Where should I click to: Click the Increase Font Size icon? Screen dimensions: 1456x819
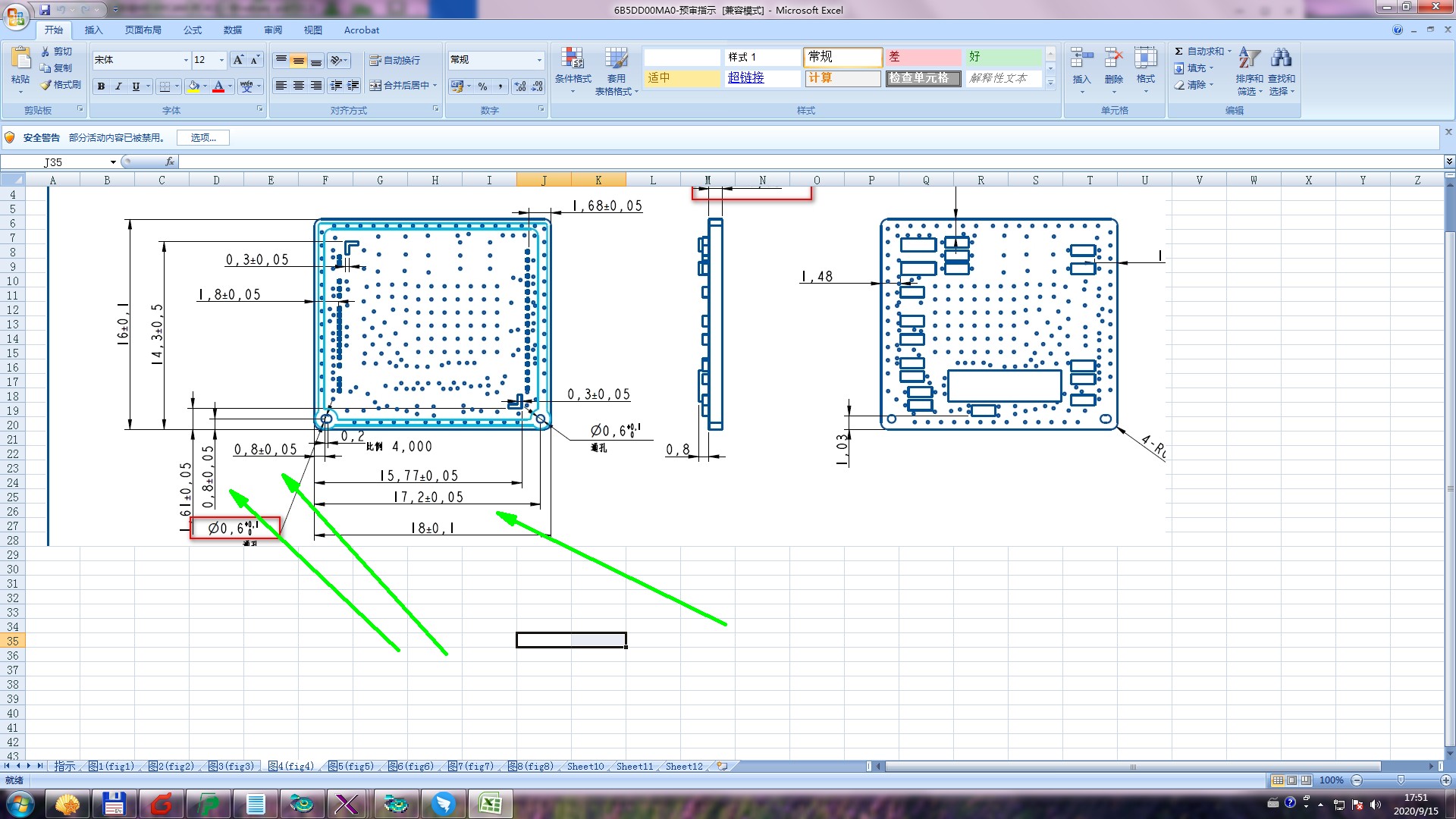(238, 60)
